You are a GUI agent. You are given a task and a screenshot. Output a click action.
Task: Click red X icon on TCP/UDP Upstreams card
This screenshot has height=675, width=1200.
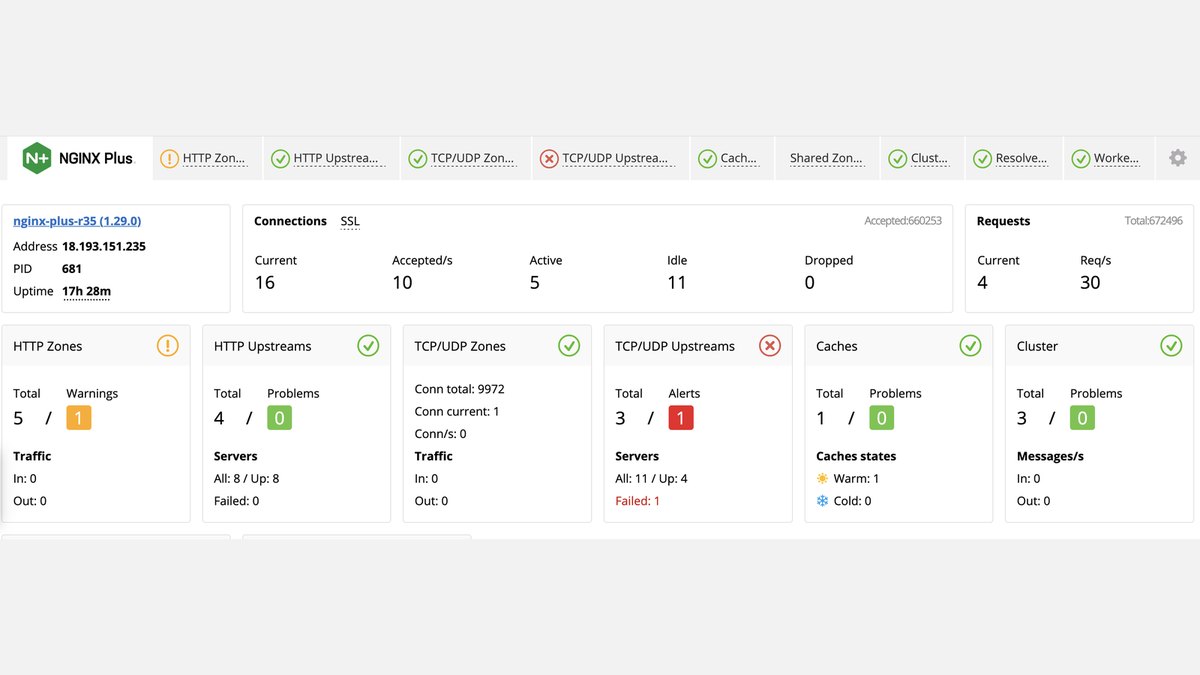coord(769,346)
